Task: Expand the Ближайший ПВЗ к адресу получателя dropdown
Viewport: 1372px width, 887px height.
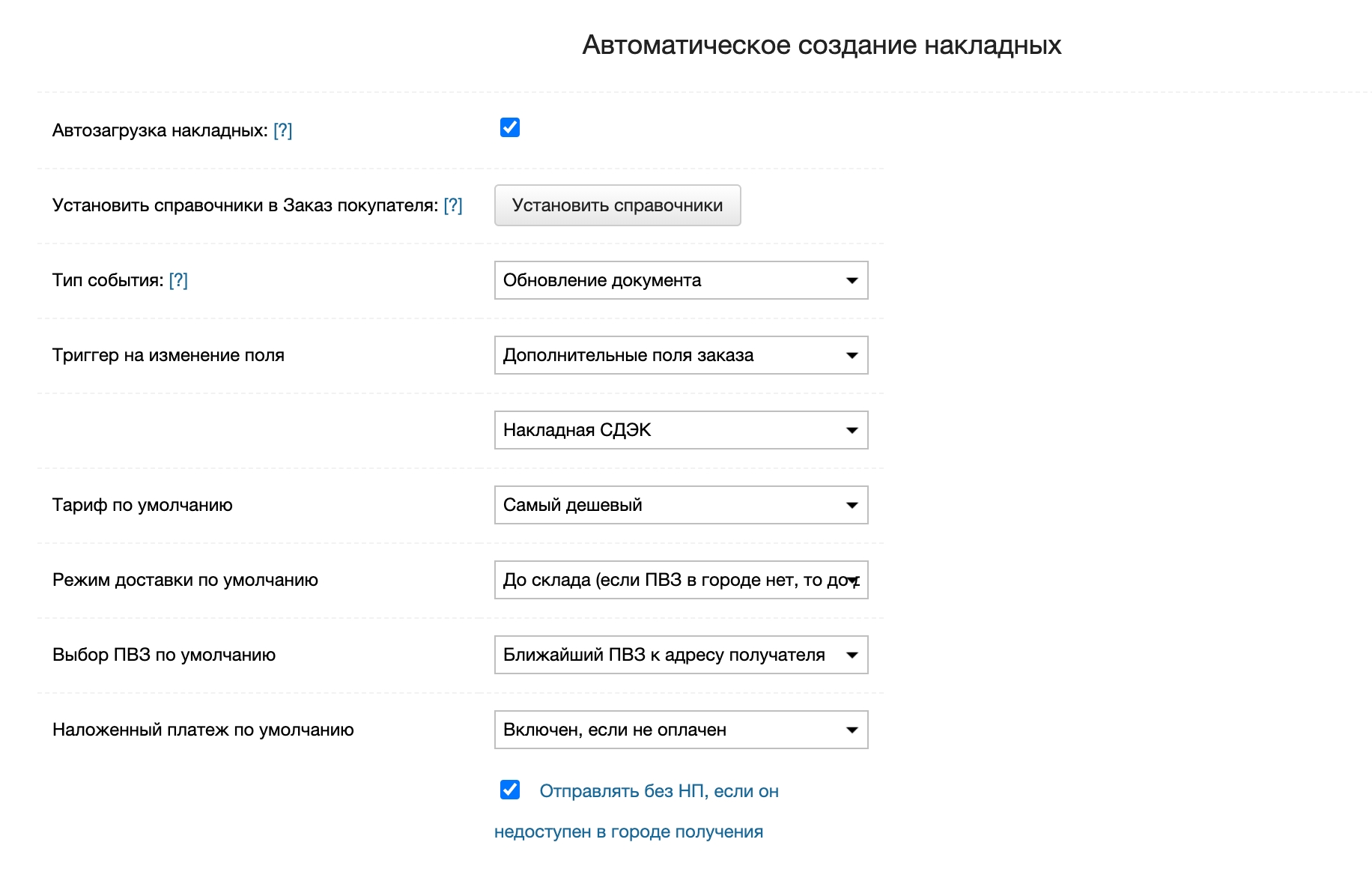Action: tap(681, 655)
